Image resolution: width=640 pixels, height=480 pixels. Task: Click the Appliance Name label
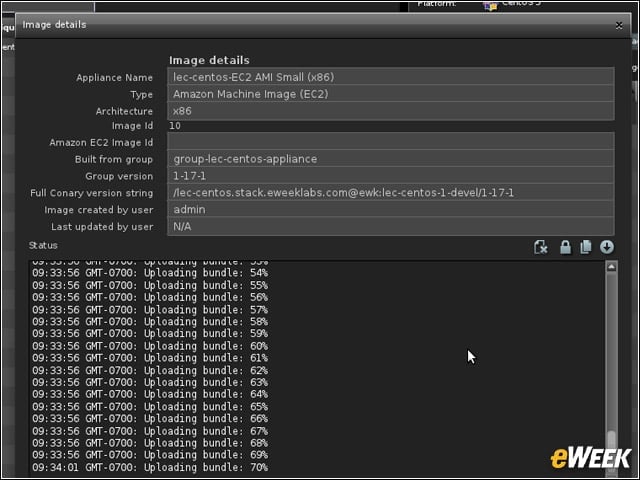tap(114, 78)
